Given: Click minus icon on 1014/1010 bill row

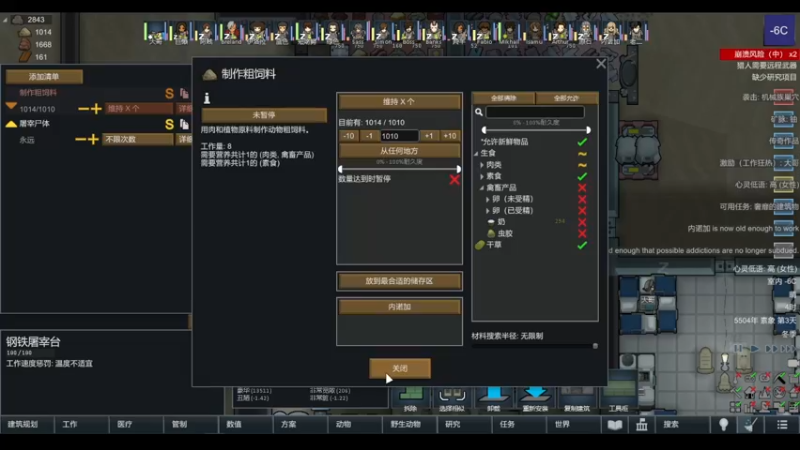Looking at the screenshot, I should pyautogui.click(x=83, y=109).
